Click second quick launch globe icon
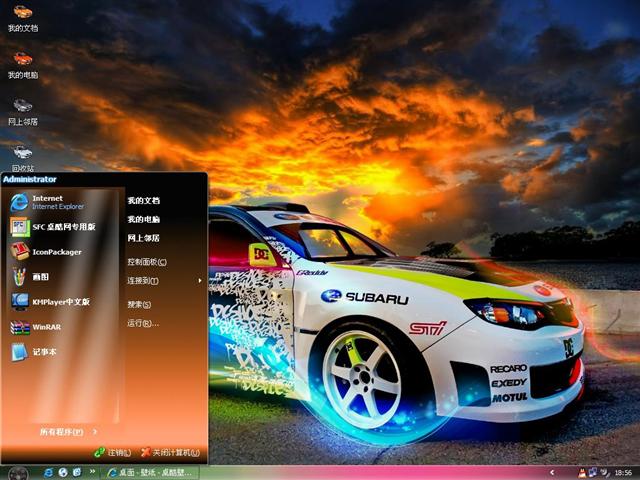This screenshot has width=640, height=480. pyautogui.click(x=63, y=472)
